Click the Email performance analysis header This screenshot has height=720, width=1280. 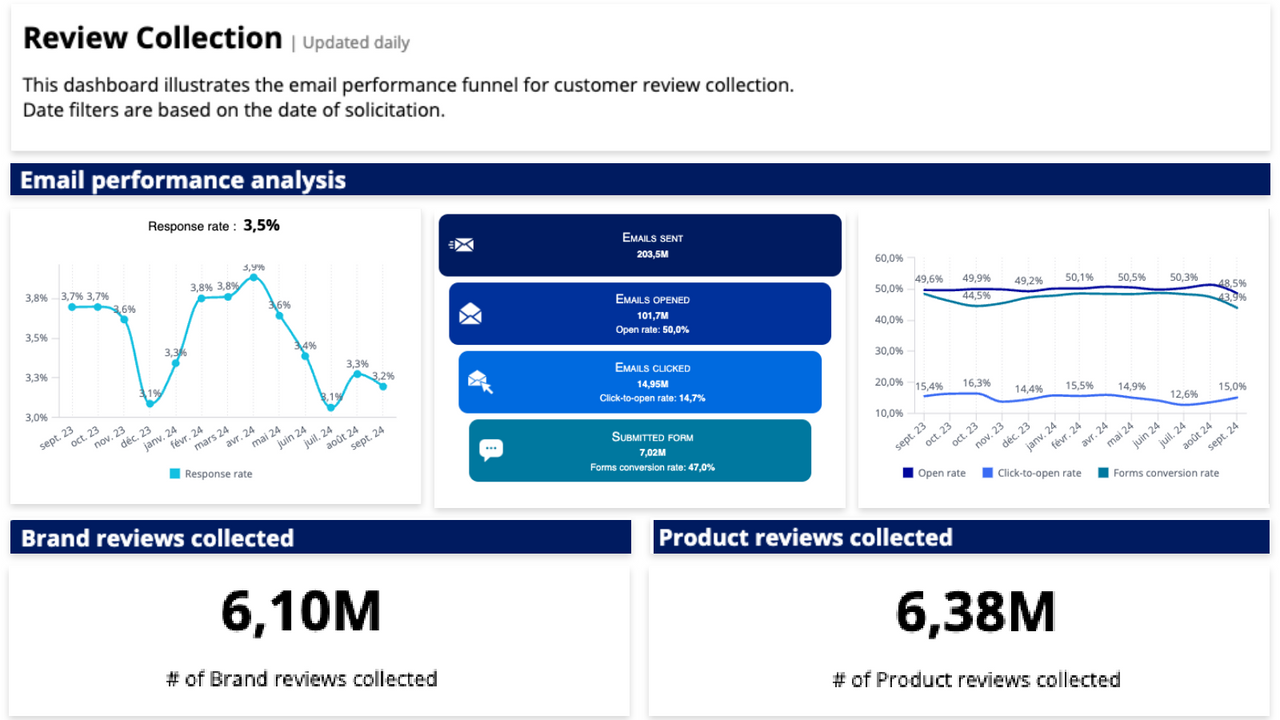(x=183, y=180)
